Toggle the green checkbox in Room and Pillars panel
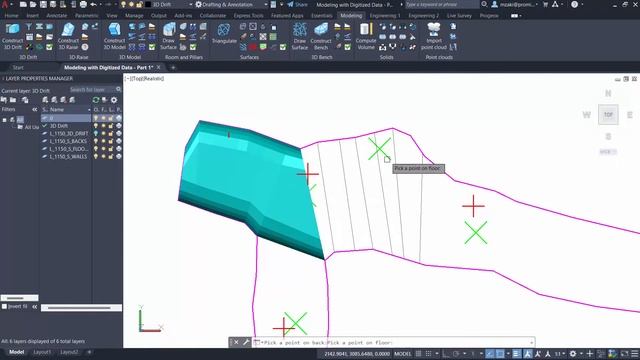Image resolution: width=640 pixels, height=360 pixels. point(193,47)
